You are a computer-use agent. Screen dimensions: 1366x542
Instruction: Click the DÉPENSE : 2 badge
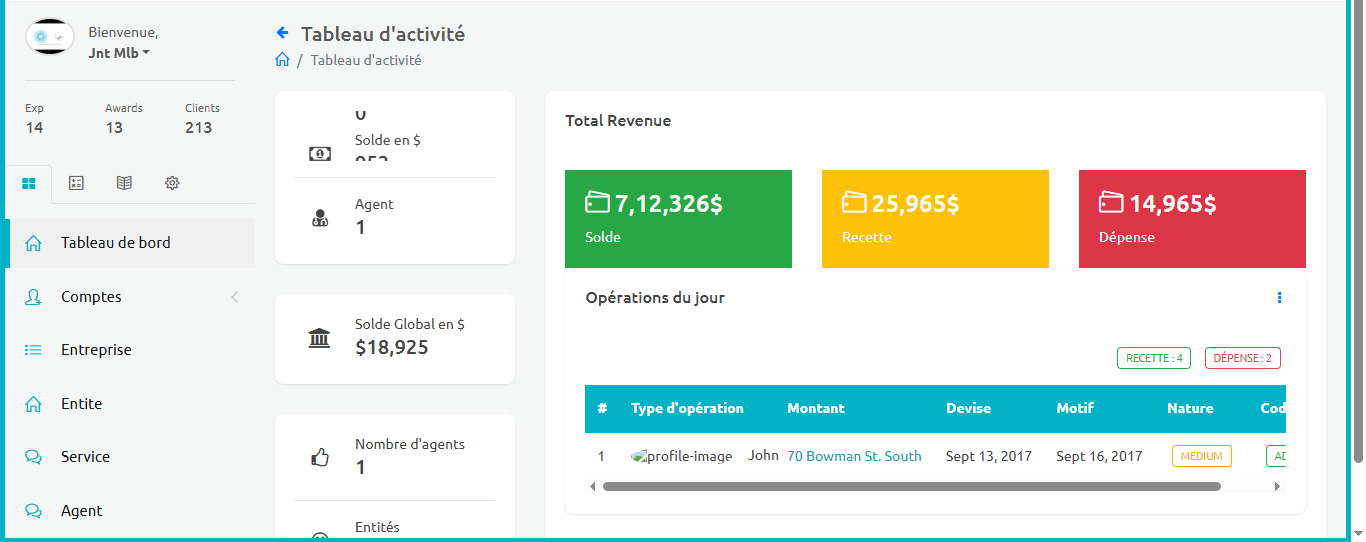click(1242, 358)
